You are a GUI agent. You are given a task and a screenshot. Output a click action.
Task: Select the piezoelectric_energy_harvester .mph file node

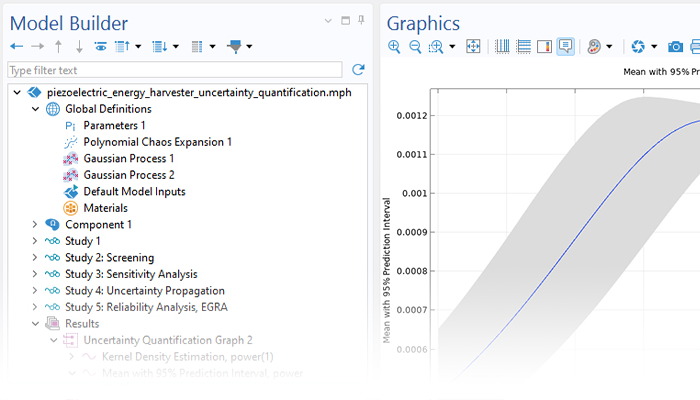(x=199, y=92)
